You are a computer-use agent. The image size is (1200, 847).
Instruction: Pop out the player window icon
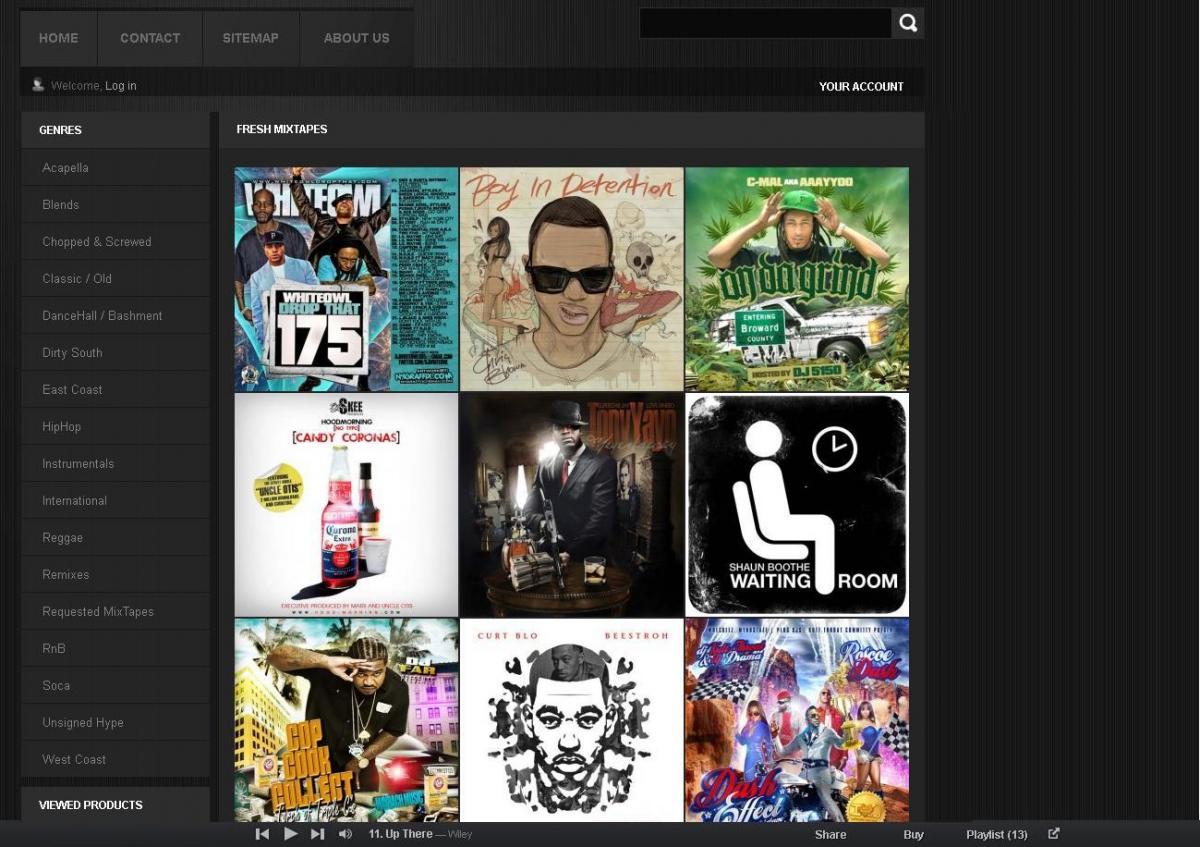(1053, 833)
